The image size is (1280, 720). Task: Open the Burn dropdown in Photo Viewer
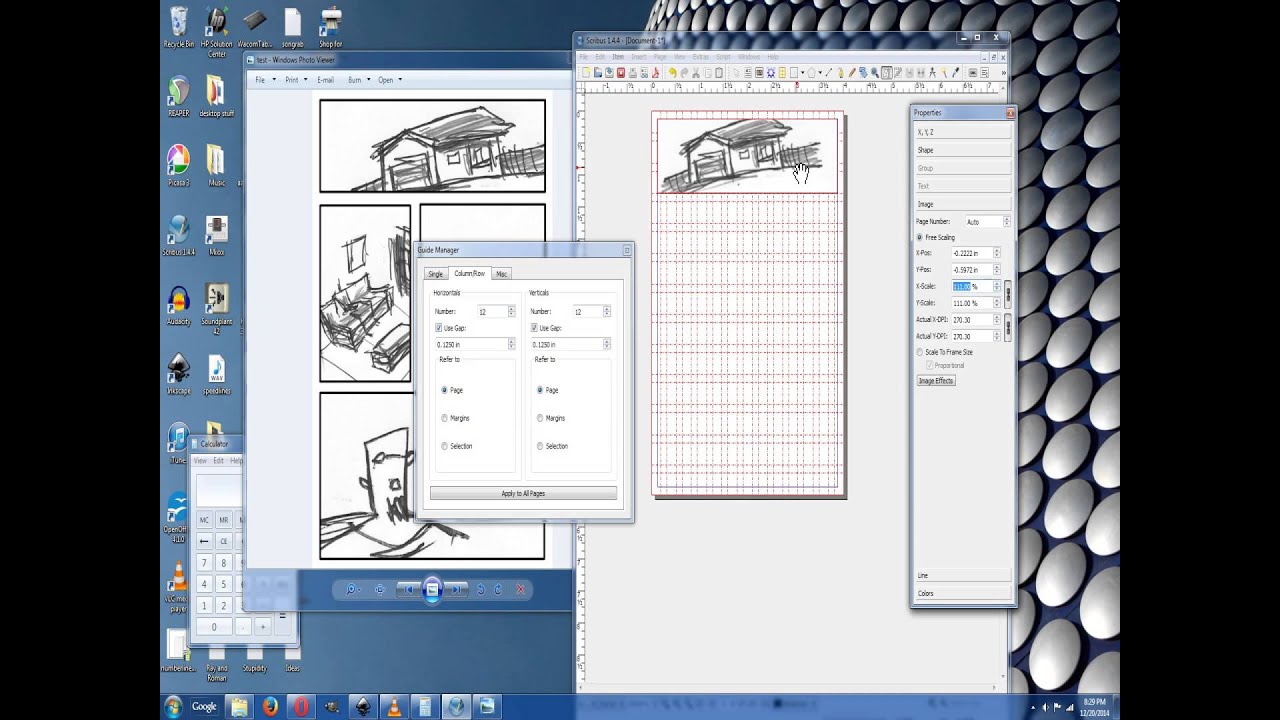tap(359, 80)
